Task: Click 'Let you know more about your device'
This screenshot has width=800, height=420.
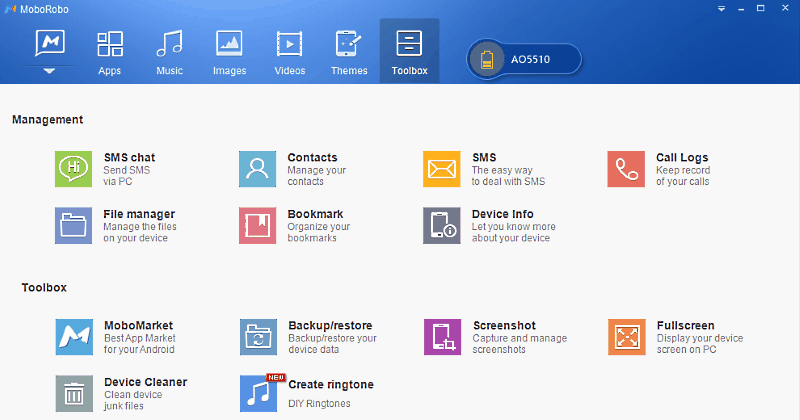Action: click(513, 232)
